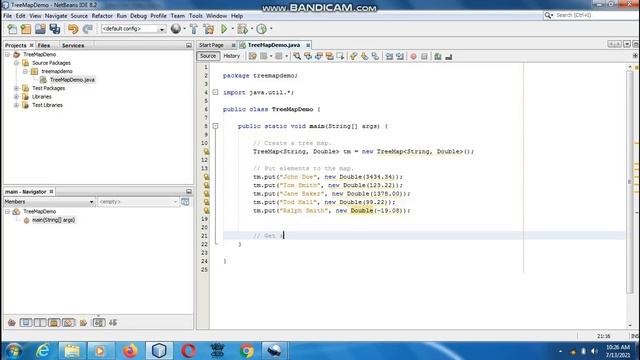Click the Comment icon in editor toolbar
Screen dimensions: 640x360
438,56
